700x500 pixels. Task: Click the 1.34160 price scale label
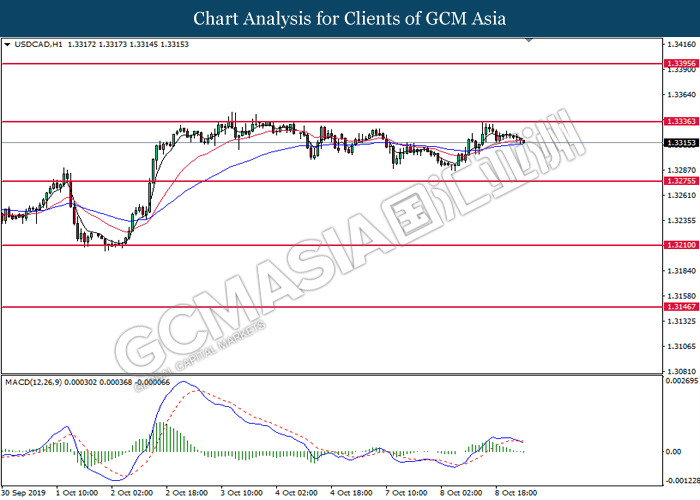click(680, 45)
